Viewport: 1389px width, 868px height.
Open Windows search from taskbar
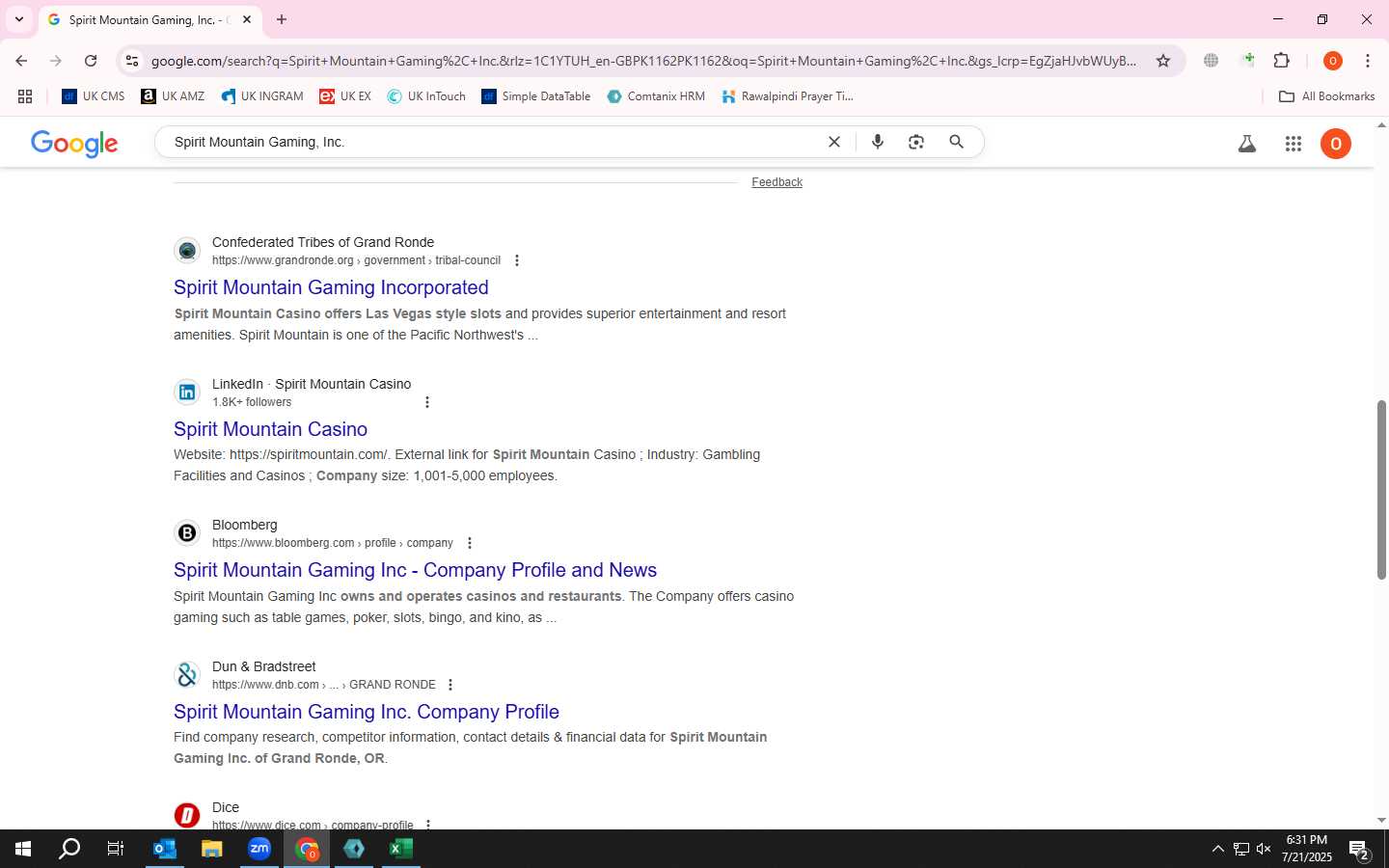[x=69, y=849]
